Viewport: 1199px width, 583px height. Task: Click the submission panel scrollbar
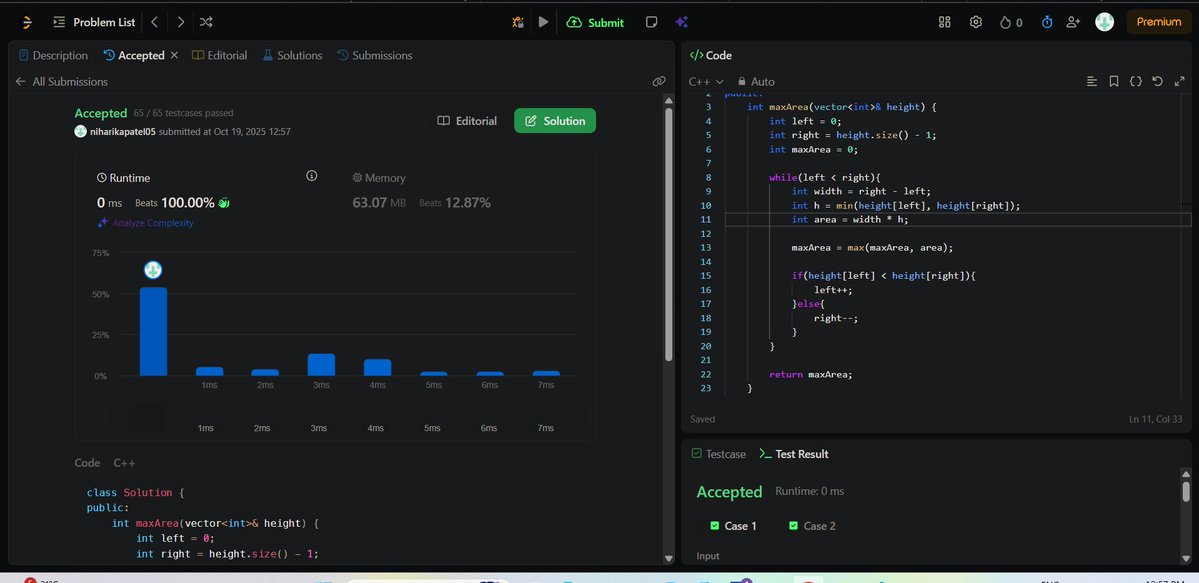(668, 234)
